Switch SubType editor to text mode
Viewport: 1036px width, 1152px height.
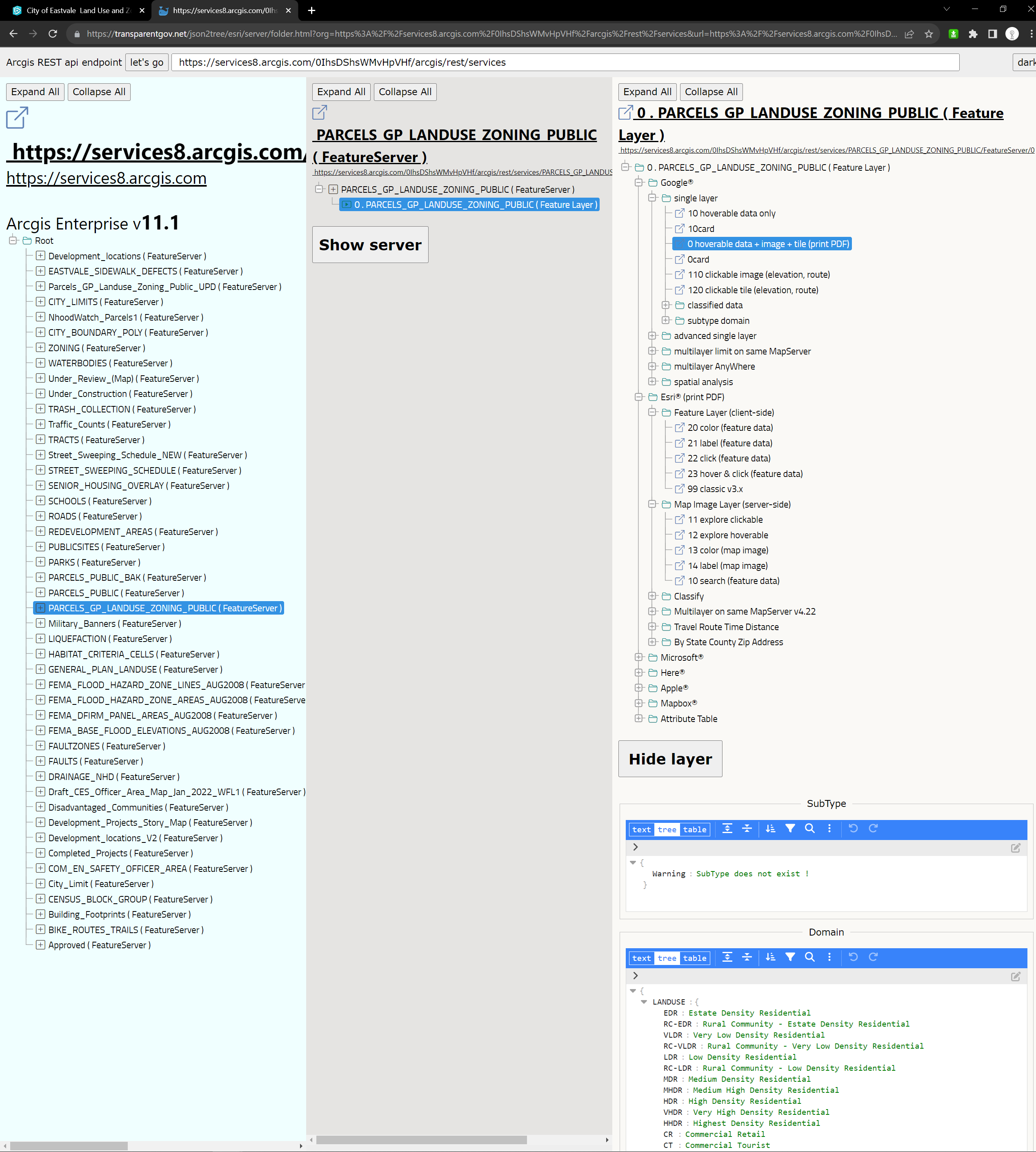click(642, 830)
